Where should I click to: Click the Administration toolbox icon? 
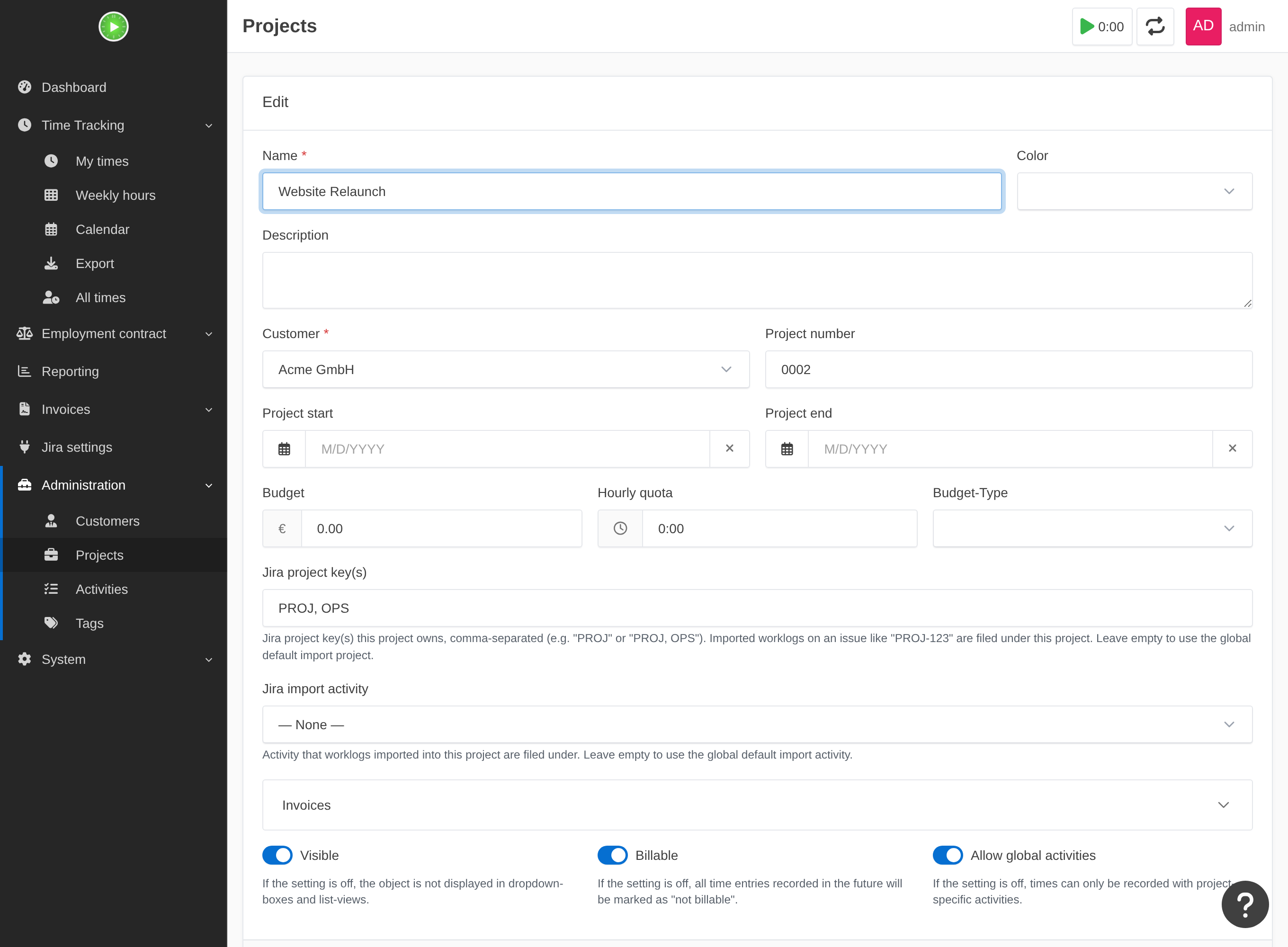click(x=25, y=485)
